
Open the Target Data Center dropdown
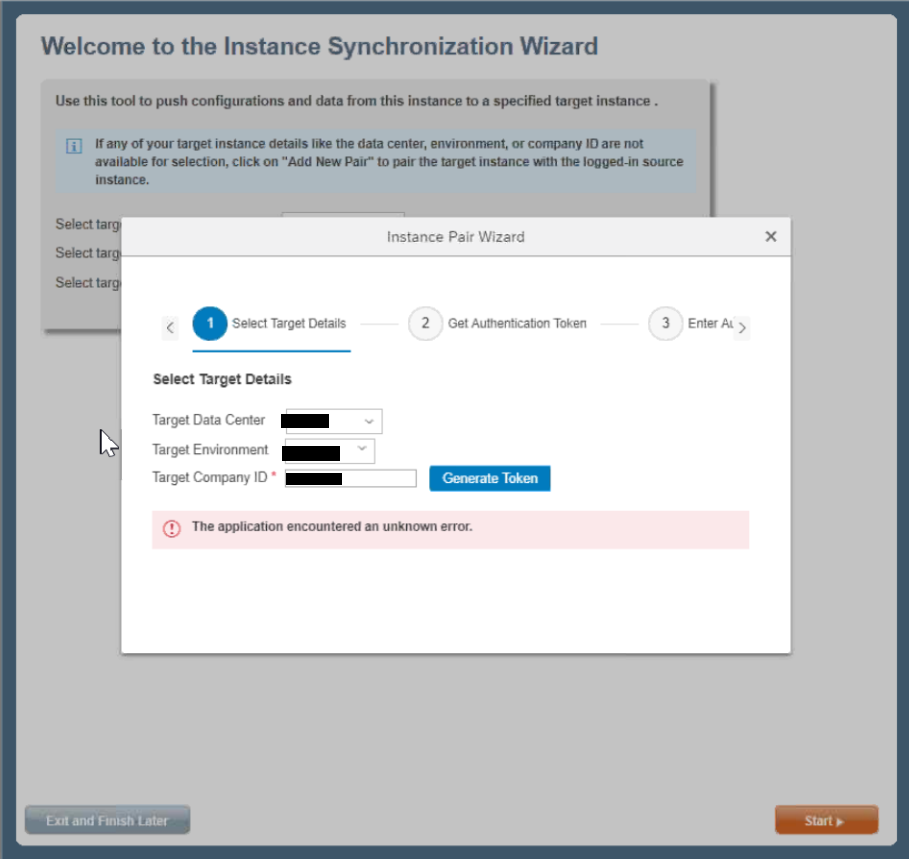tap(333, 421)
